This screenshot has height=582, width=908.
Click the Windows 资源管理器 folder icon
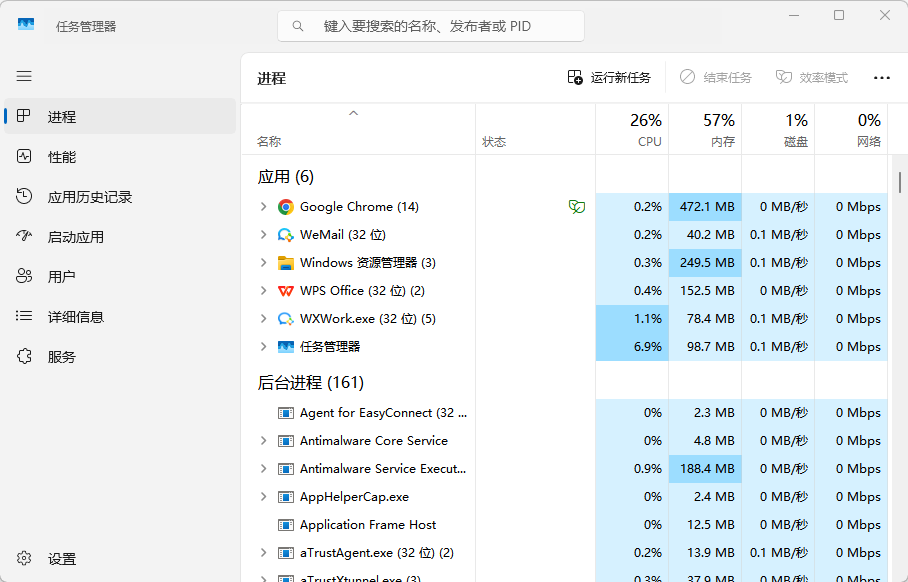286,263
